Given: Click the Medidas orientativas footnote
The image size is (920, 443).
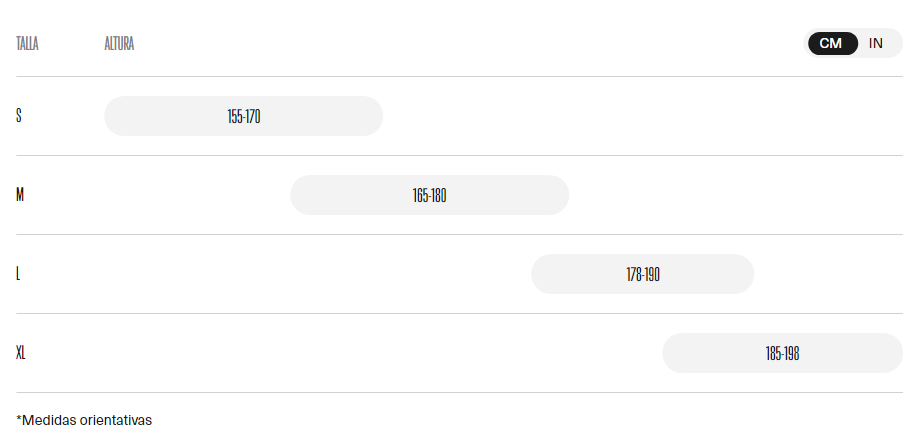Looking at the screenshot, I should tap(84, 420).
